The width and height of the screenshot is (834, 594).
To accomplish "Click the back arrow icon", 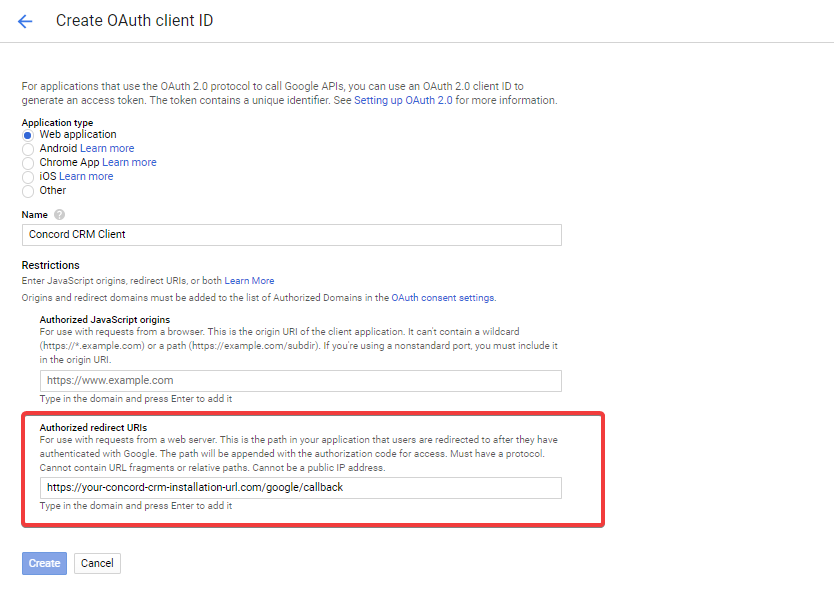I will pyautogui.click(x=24, y=20).
